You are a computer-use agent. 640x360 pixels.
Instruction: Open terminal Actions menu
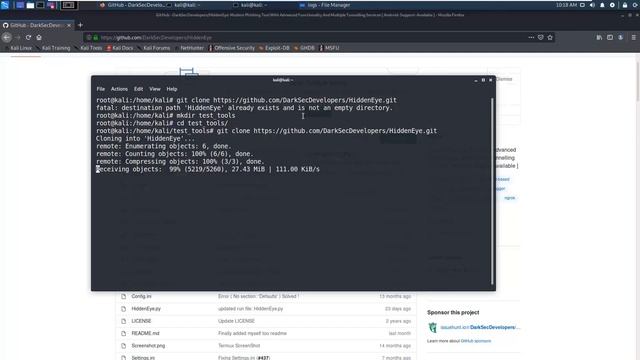119,89
